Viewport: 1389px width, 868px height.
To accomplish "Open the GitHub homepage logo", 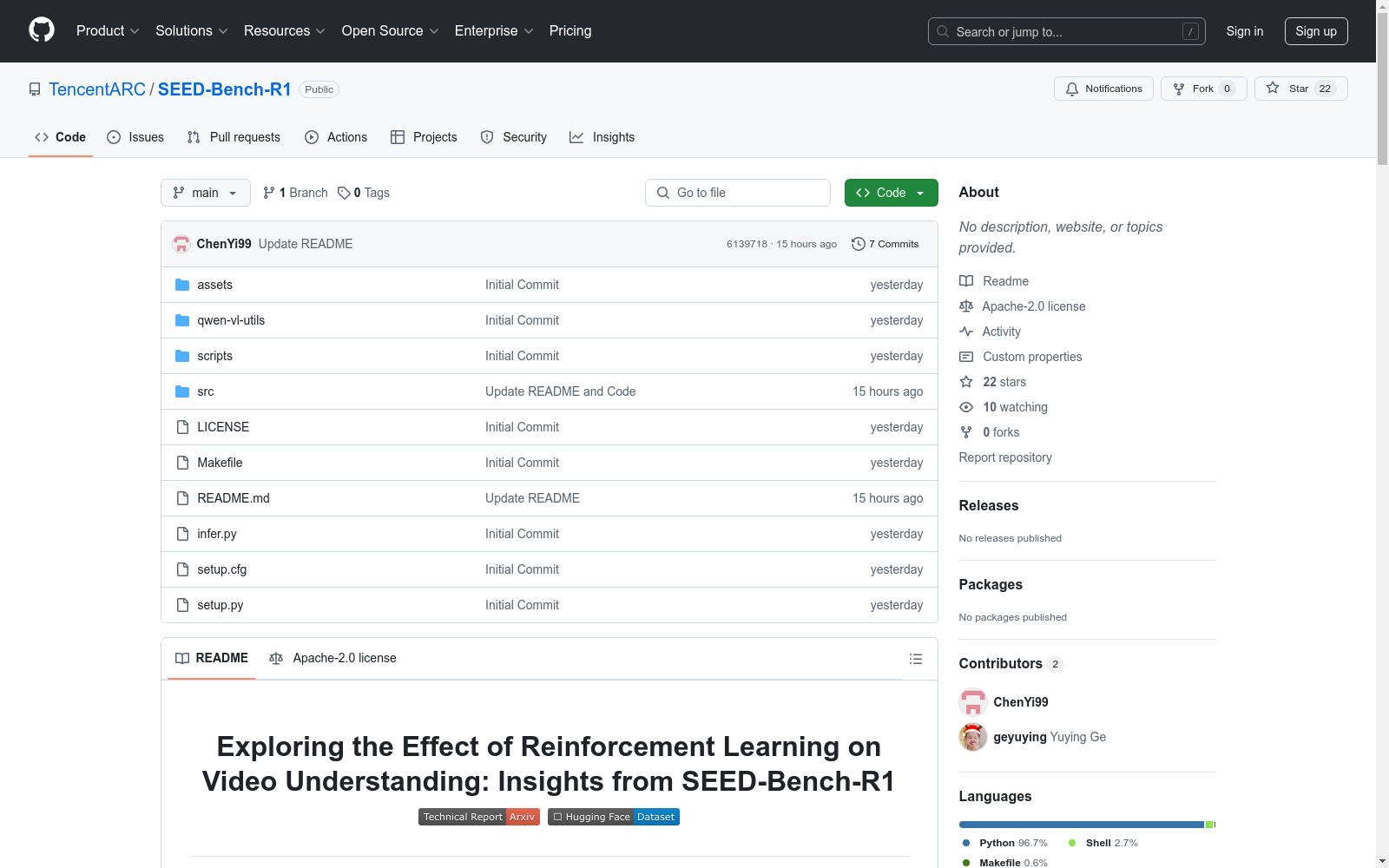I will [x=42, y=30].
